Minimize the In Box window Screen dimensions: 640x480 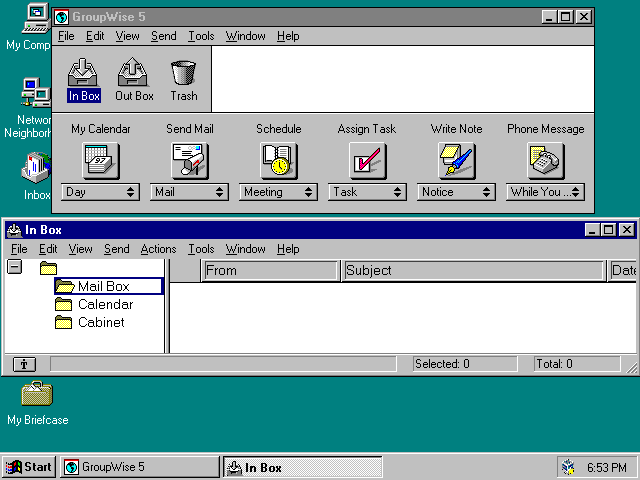click(x=592, y=230)
